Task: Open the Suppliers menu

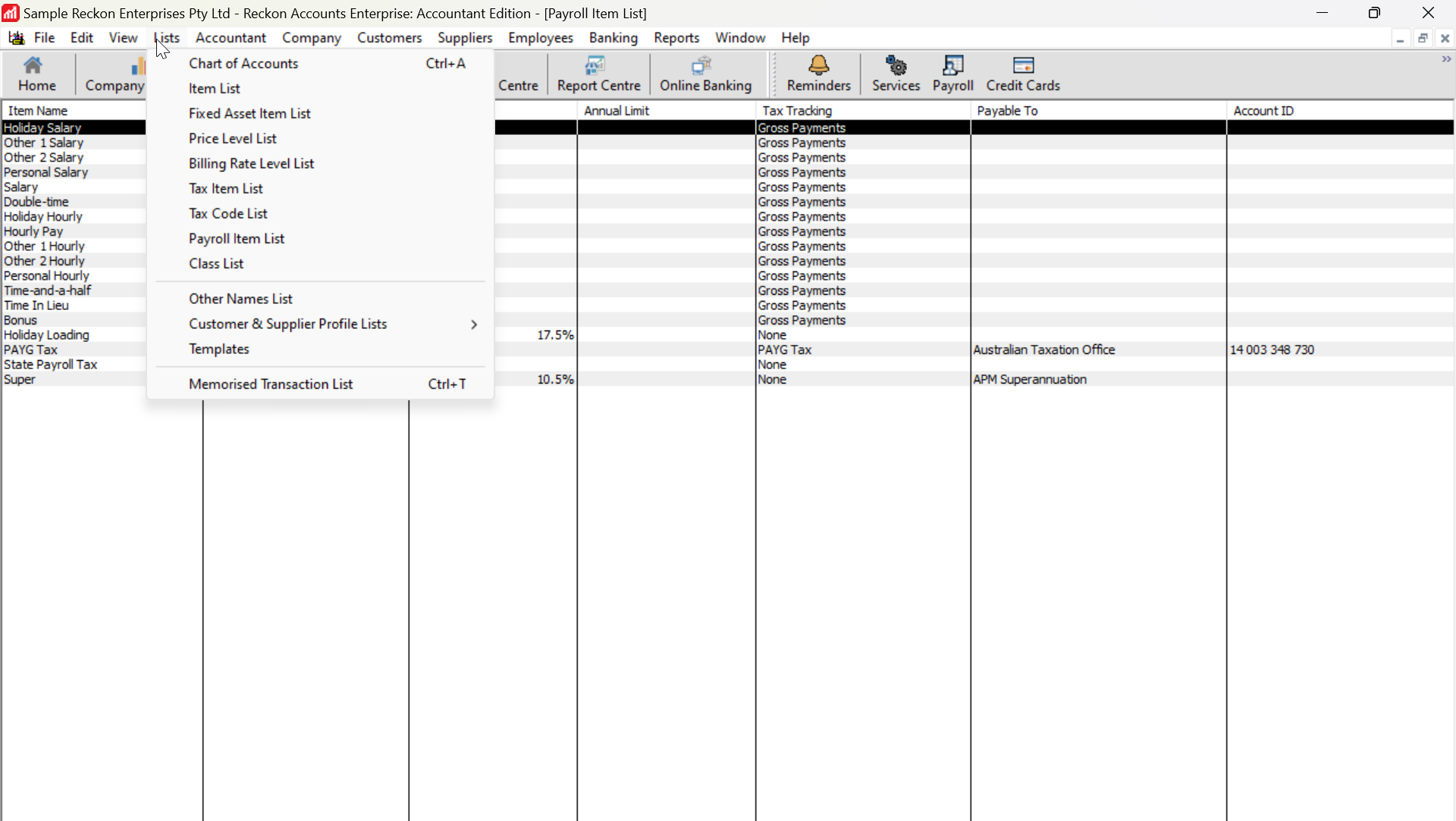Action: (465, 38)
